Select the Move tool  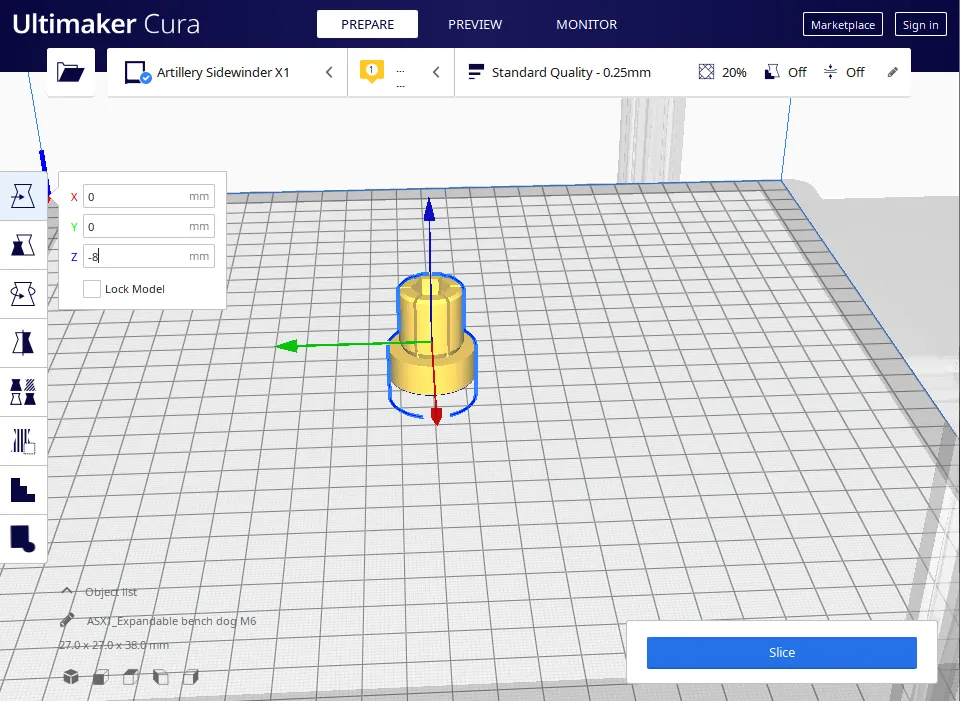click(x=22, y=196)
